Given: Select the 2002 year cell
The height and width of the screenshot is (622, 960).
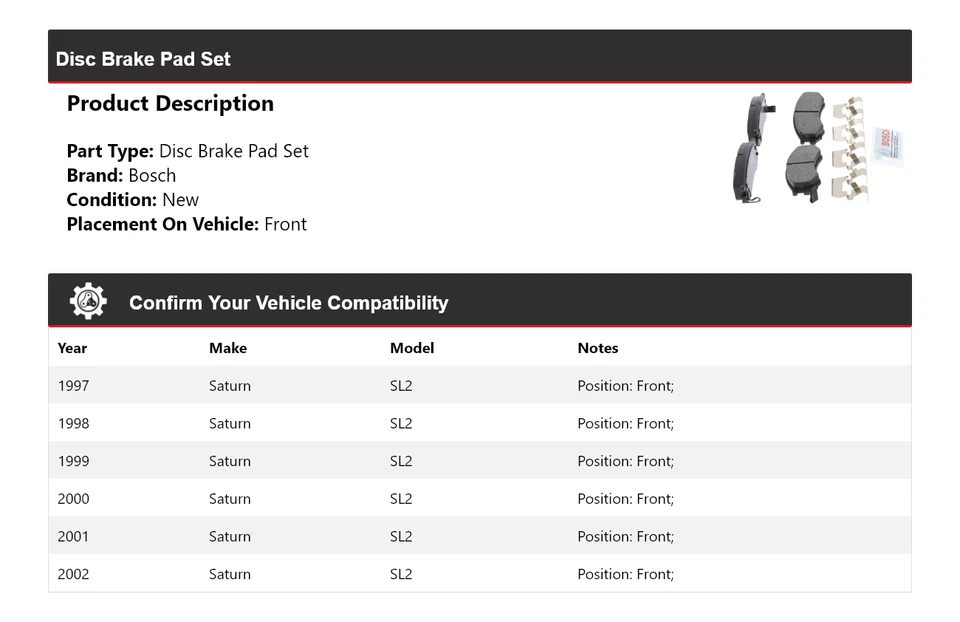Looking at the screenshot, I should click(73, 575).
